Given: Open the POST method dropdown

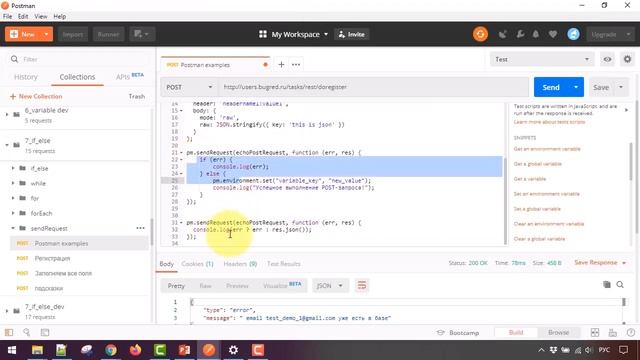Looking at the screenshot, I should click(x=189, y=87).
